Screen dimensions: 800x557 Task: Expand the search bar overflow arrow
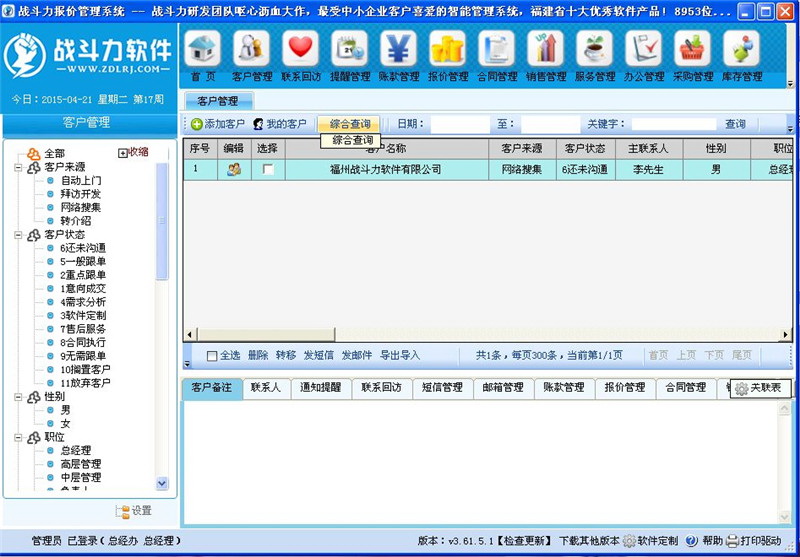point(790,129)
